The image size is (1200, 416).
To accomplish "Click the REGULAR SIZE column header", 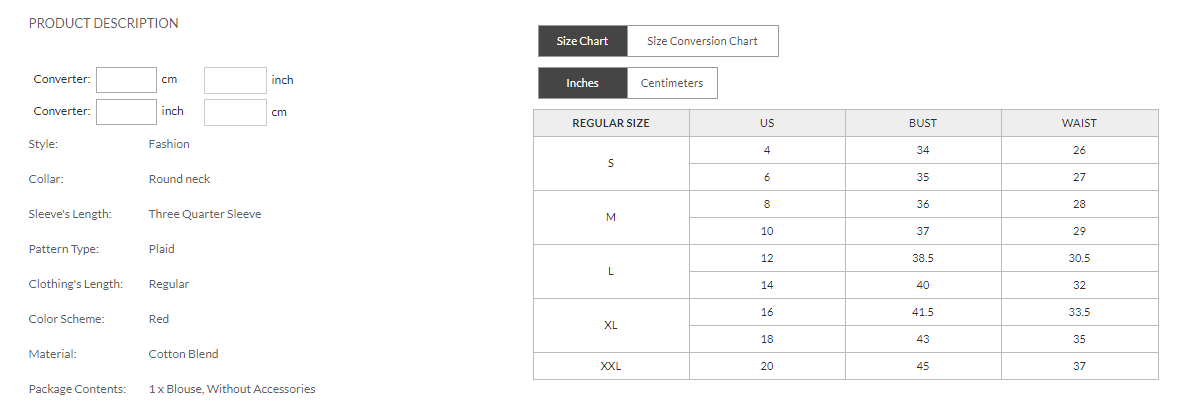I will click(611, 123).
